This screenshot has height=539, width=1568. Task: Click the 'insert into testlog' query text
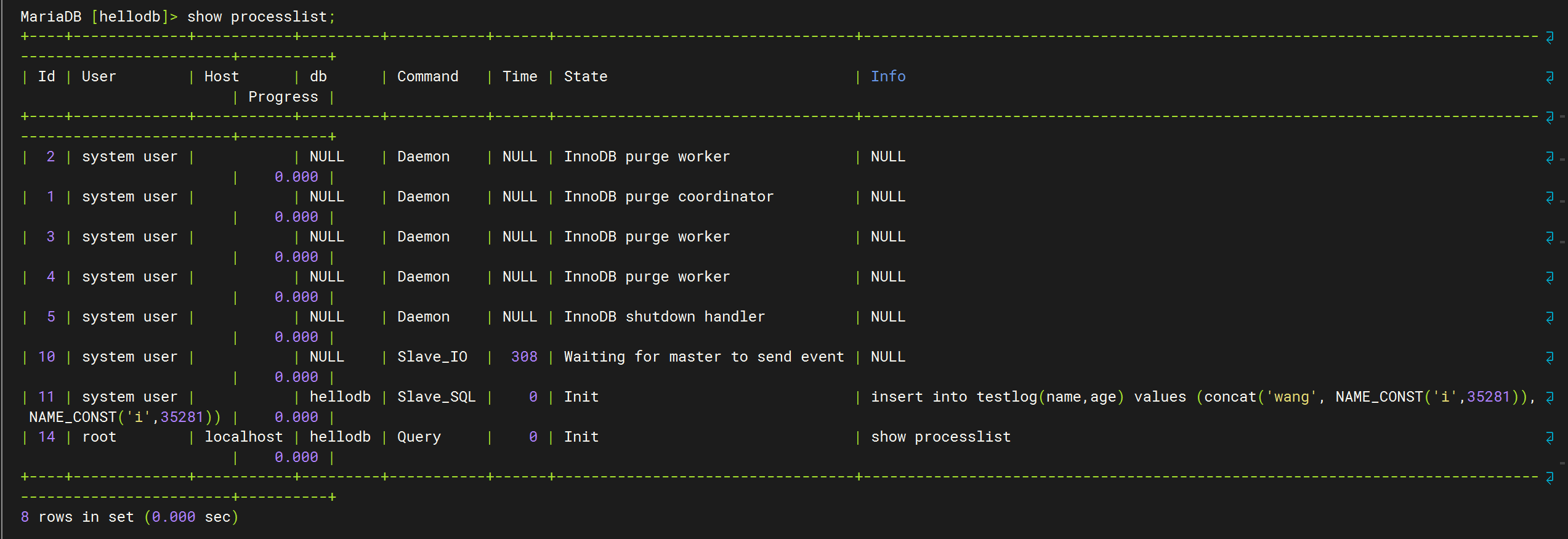tap(954, 397)
